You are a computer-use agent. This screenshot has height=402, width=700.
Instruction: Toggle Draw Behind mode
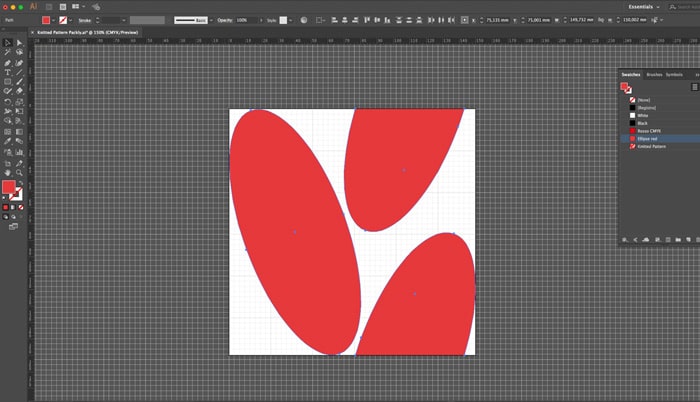pyautogui.click(x=13, y=217)
